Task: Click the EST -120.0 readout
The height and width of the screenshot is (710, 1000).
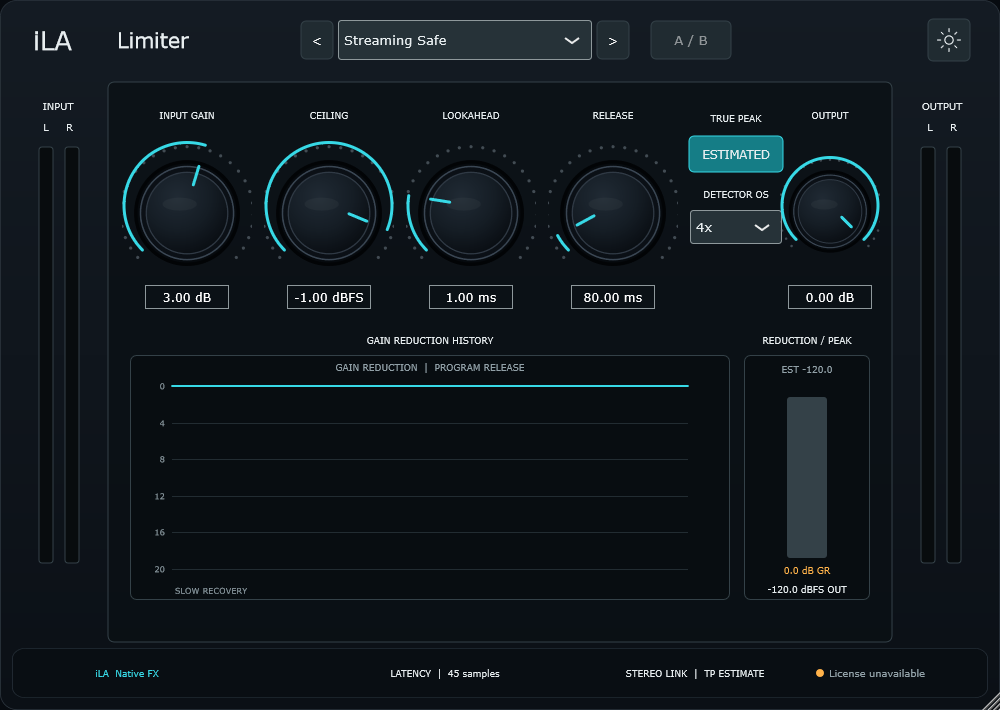Action: [x=807, y=369]
